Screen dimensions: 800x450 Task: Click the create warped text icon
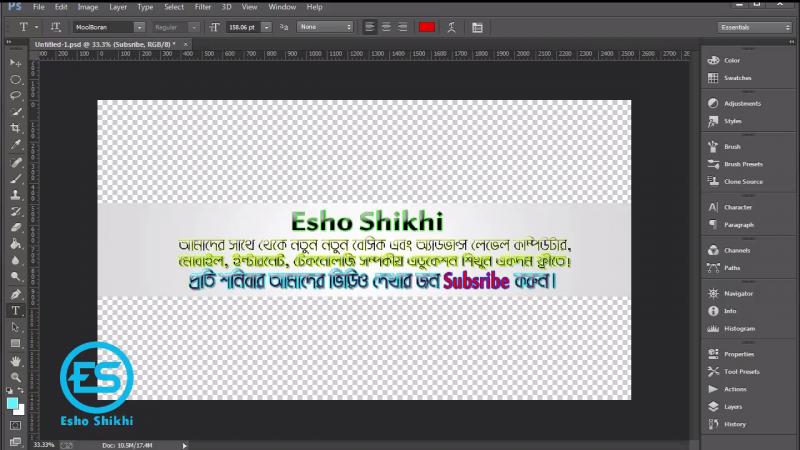point(453,26)
